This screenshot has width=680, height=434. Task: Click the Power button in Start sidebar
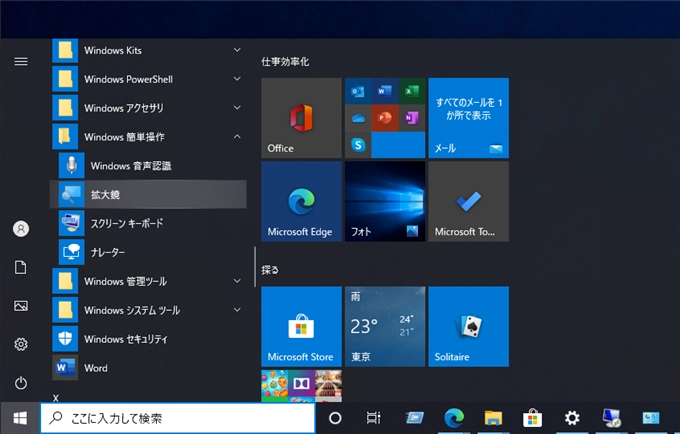click(x=21, y=383)
